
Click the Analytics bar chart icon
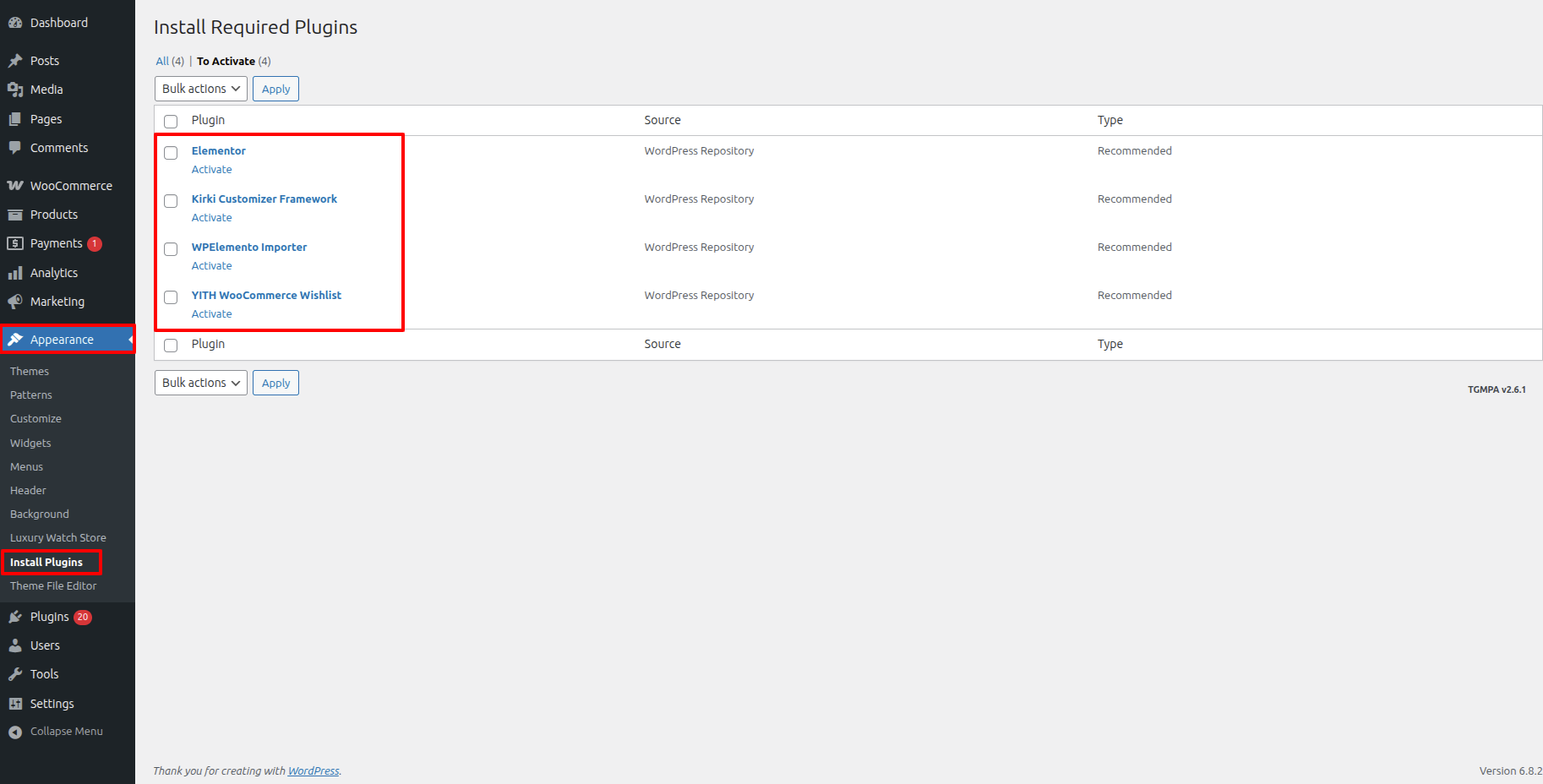point(15,273)
